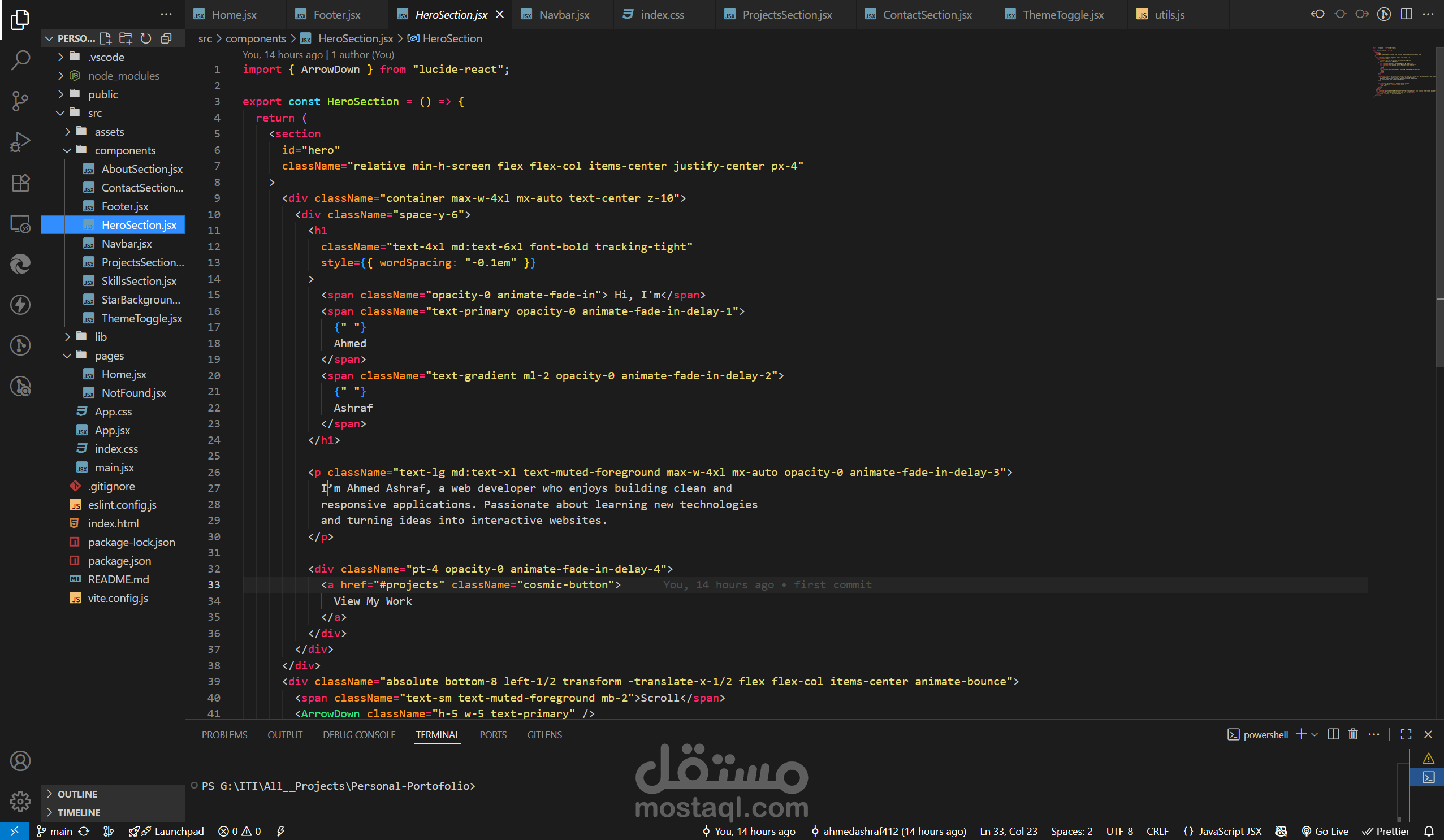Click errors and warnings count
Viewport: 1444px width, 840px height.
pyautogui.click(x=240, y=831)
